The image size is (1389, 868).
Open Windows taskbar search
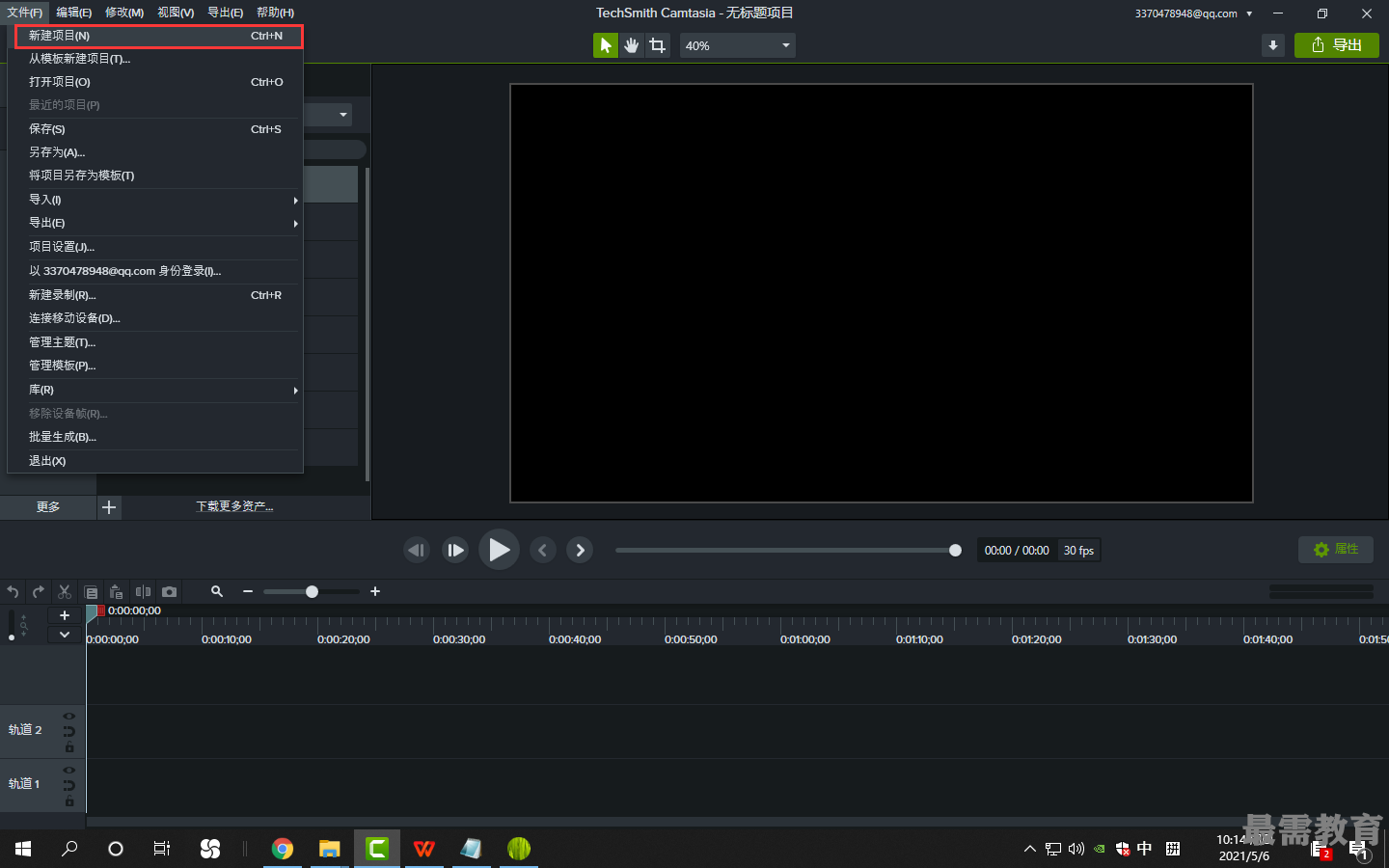point(69,849)
